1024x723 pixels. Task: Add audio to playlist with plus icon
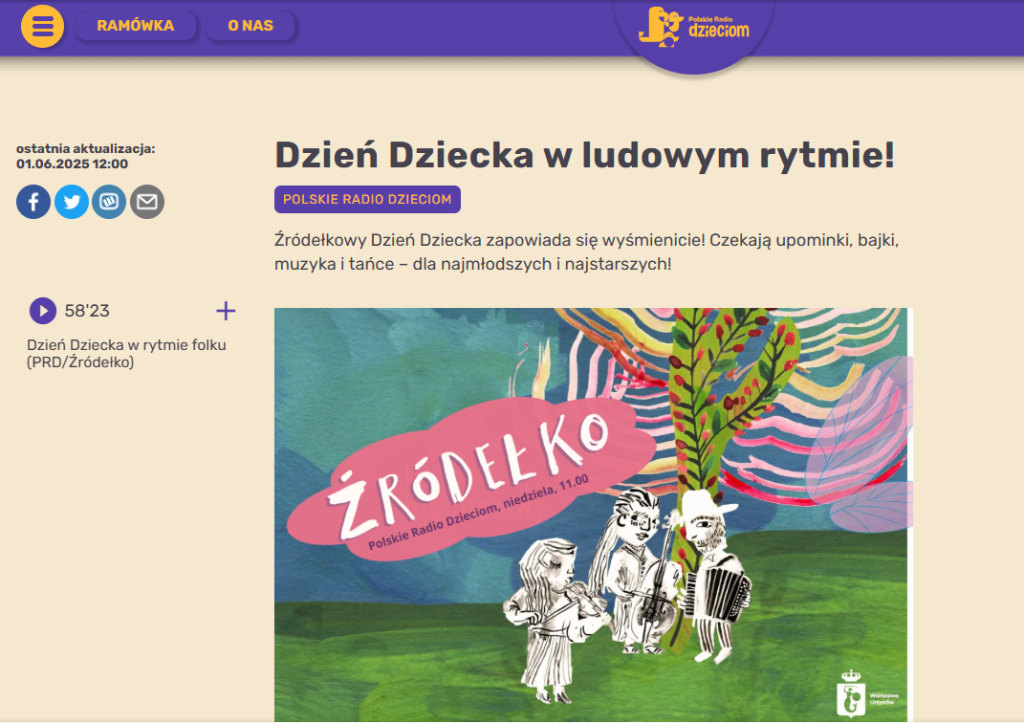pos(226,311)
